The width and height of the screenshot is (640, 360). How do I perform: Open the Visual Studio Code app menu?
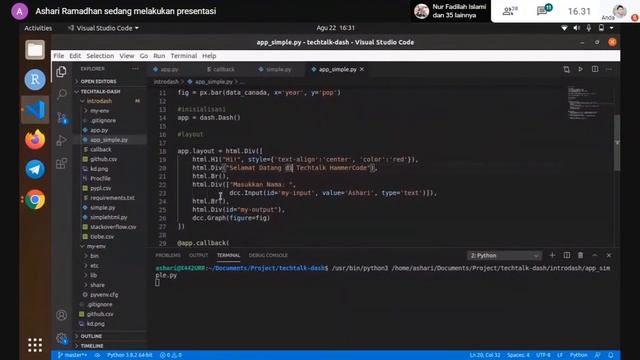pos(103,28)
